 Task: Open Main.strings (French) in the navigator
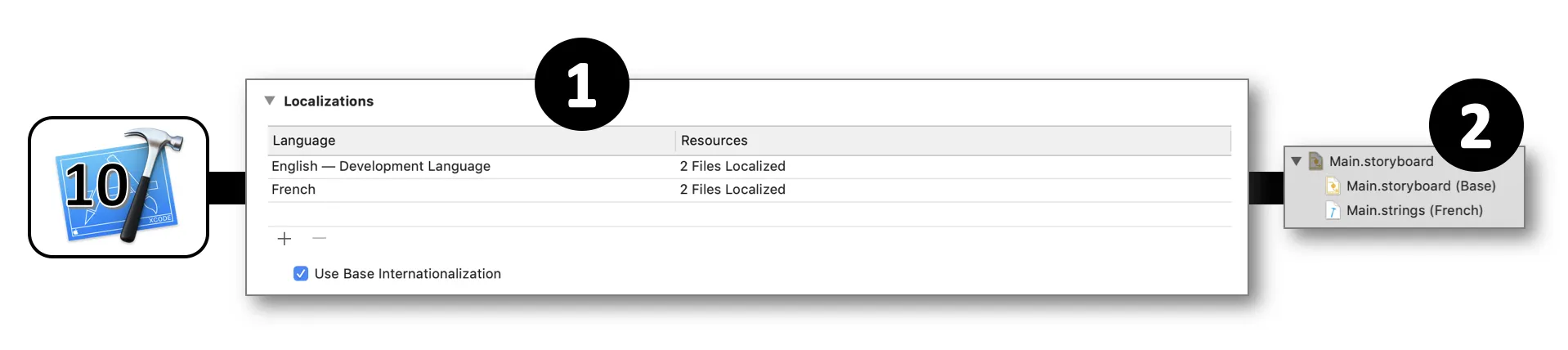[x=1414, y=211]
